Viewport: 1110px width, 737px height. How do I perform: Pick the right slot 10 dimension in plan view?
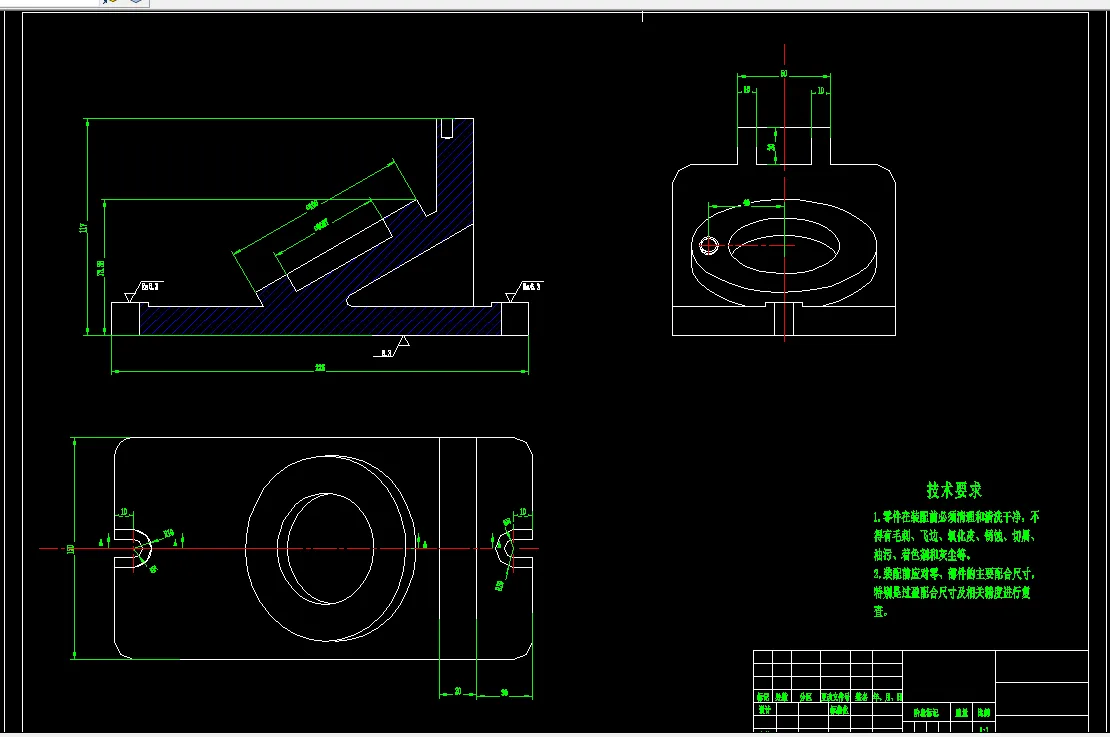(523, 512)
